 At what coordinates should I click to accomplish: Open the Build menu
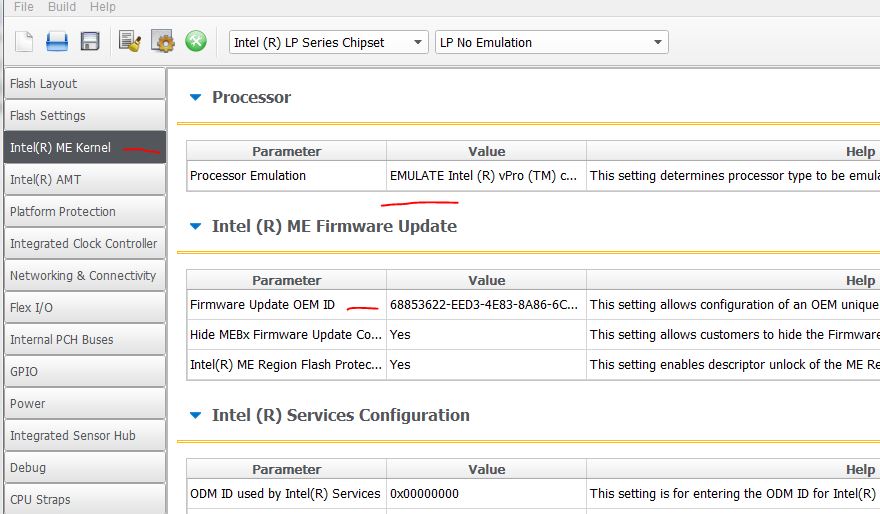62,7
